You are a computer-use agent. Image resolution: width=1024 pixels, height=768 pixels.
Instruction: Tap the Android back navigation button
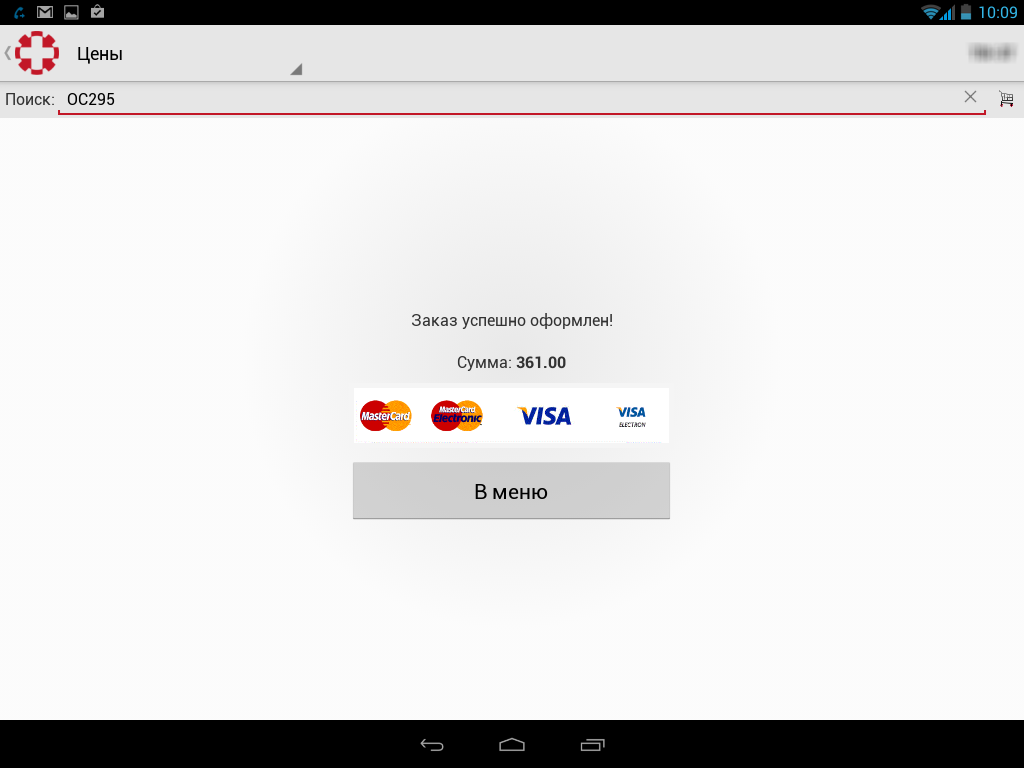[x=432, y=744]
